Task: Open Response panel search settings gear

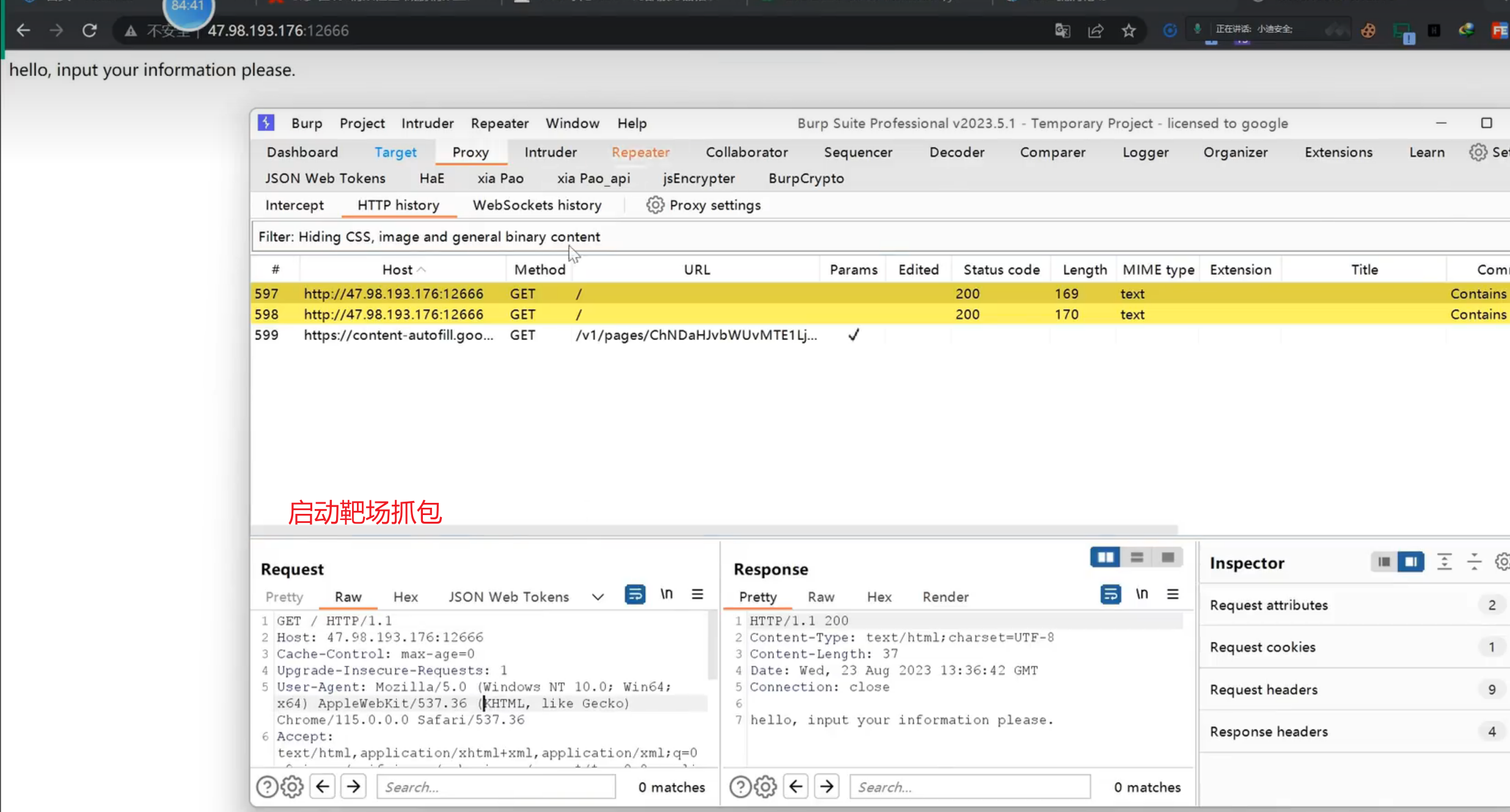Action: [x=766, y=787]
